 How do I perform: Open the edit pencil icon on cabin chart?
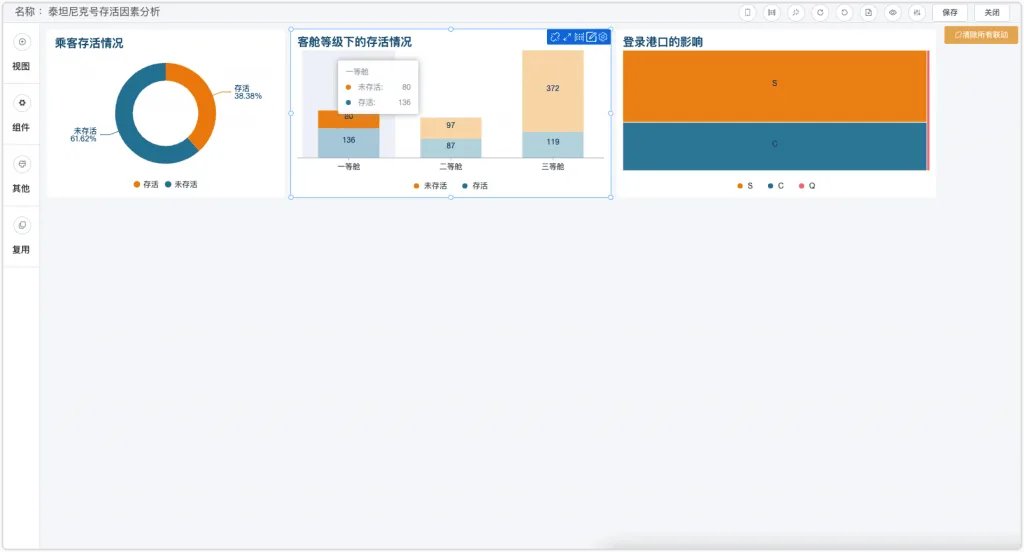(591, 37)
